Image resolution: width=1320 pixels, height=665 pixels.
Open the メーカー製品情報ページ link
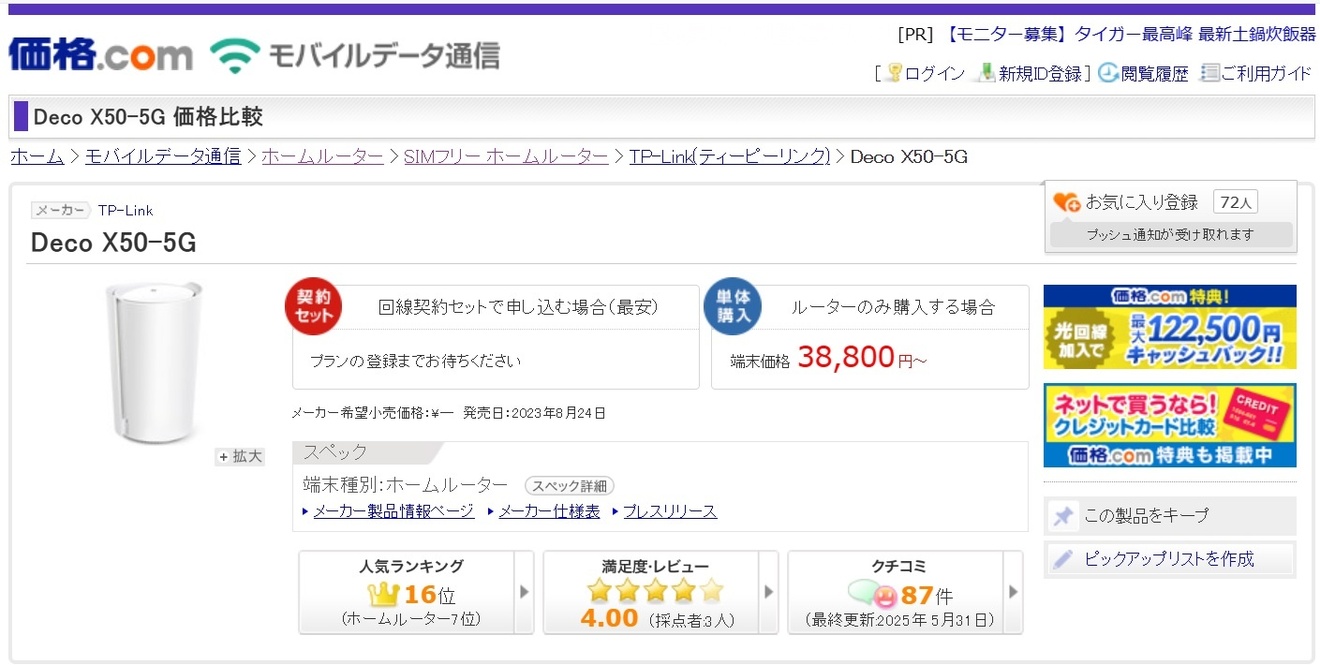[x=394, y=511]
